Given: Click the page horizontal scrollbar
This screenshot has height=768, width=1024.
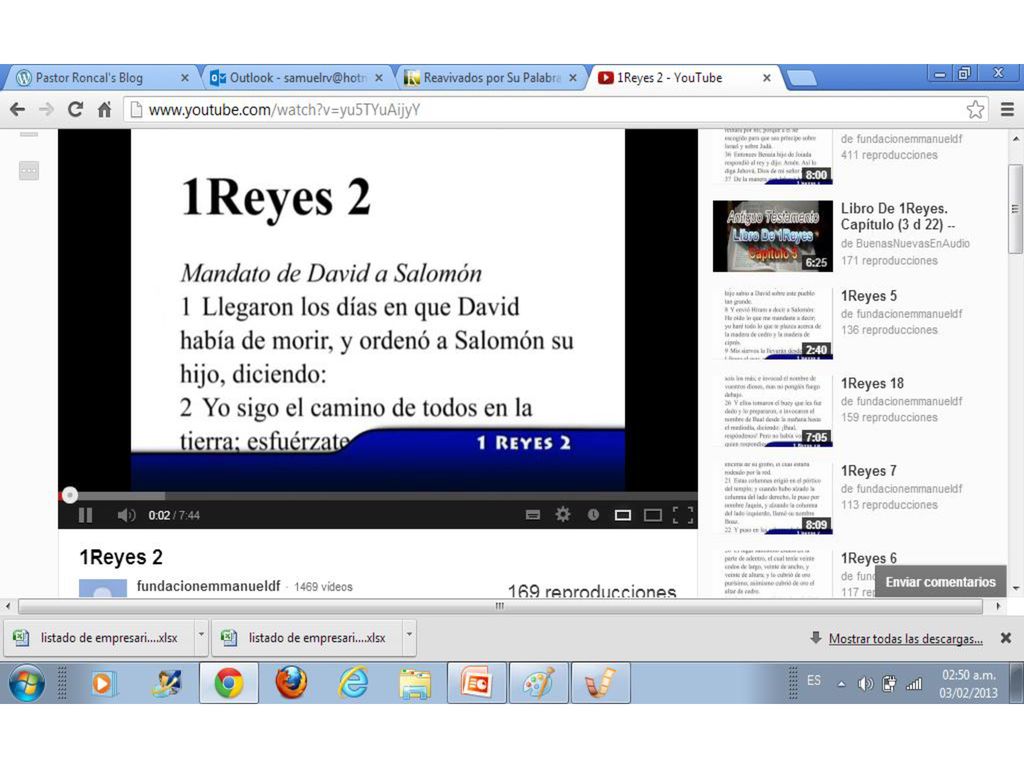Looking at the screenshot, I should [500, 606].
